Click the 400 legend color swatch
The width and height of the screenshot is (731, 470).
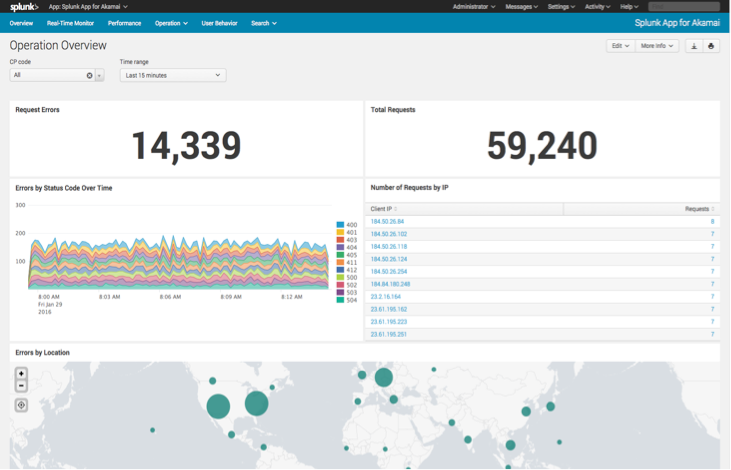(340, 225)
